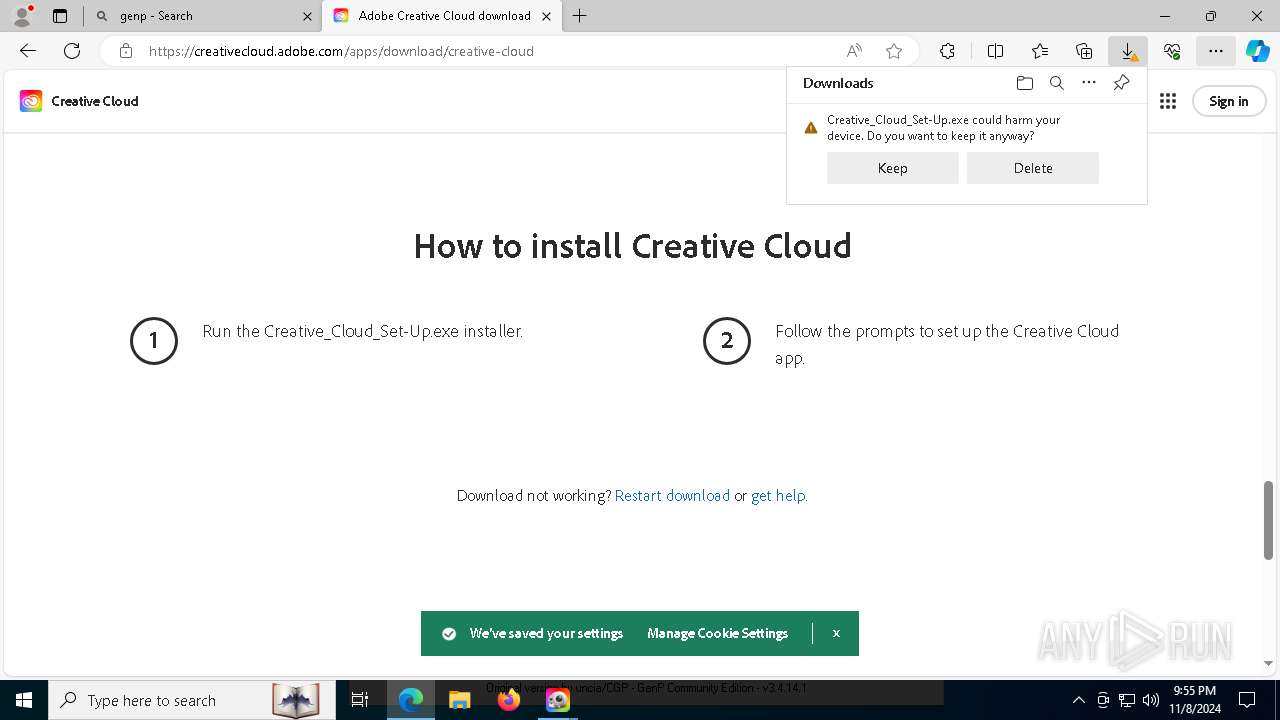Open the browser profile icon
This screenshot has height=720, width=1280.
[x=22, y=16]
